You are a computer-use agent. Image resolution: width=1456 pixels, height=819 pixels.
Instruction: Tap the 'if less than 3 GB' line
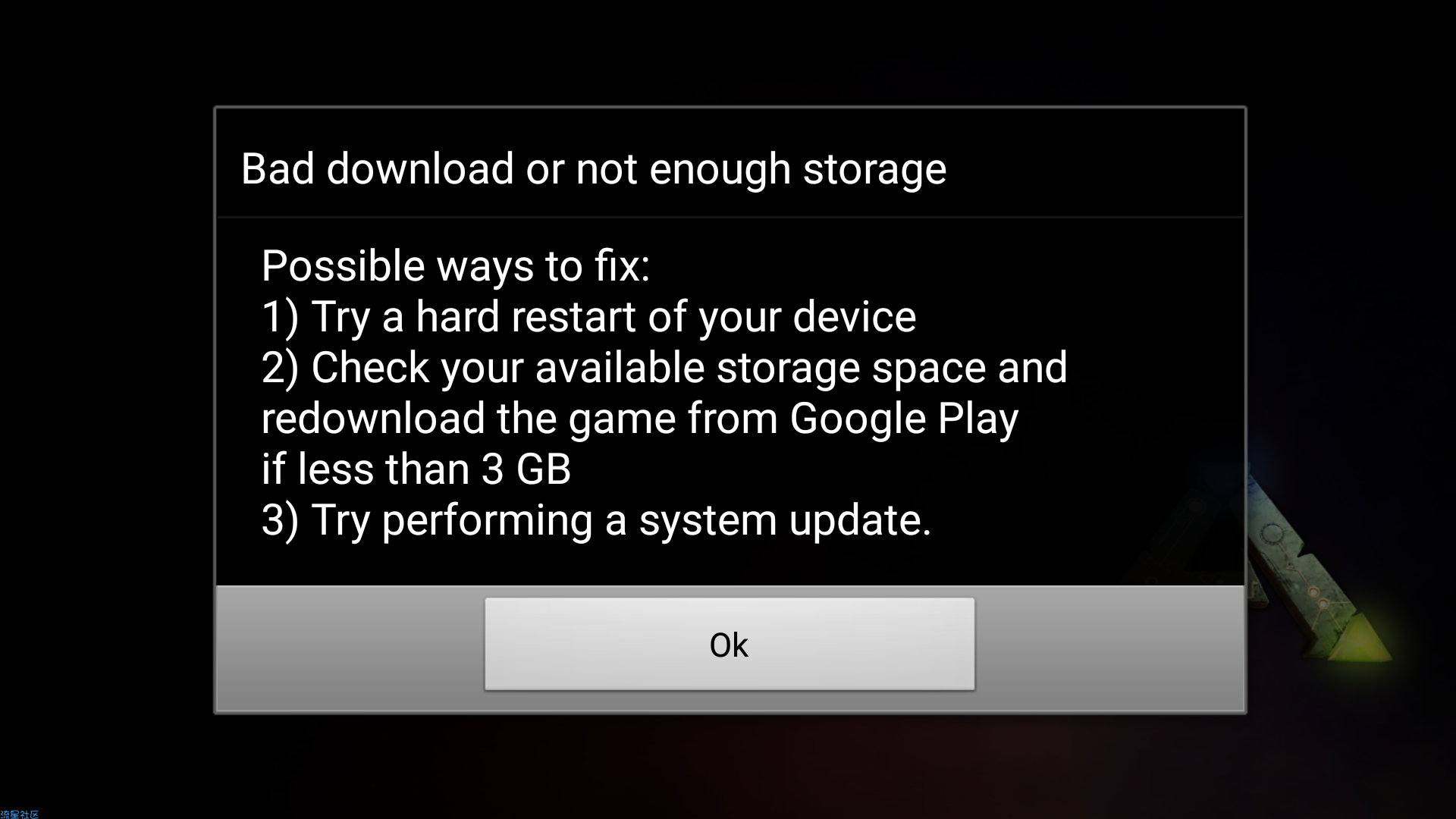click(416, 469)
